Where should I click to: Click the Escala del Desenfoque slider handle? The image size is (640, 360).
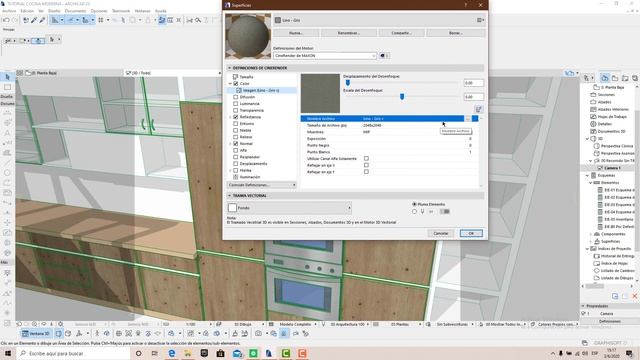(402, 97)
